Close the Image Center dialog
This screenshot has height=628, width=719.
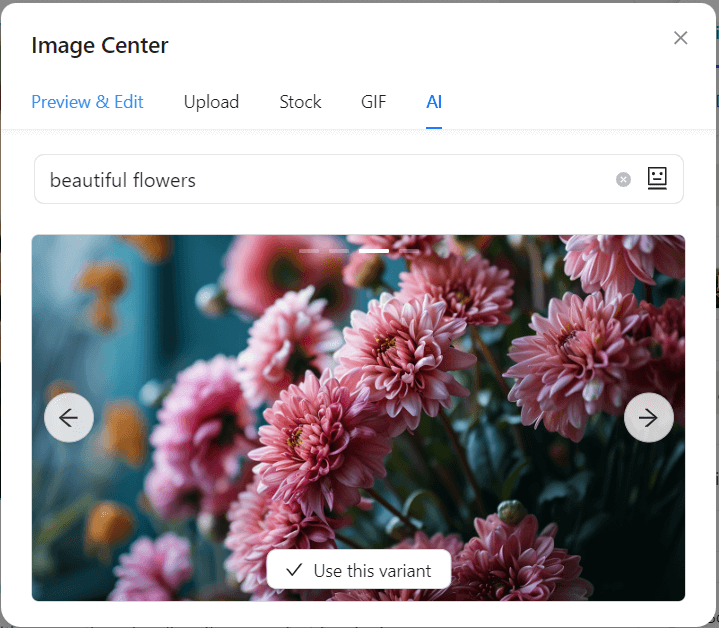pyautogui.click(x=680, y=38)
